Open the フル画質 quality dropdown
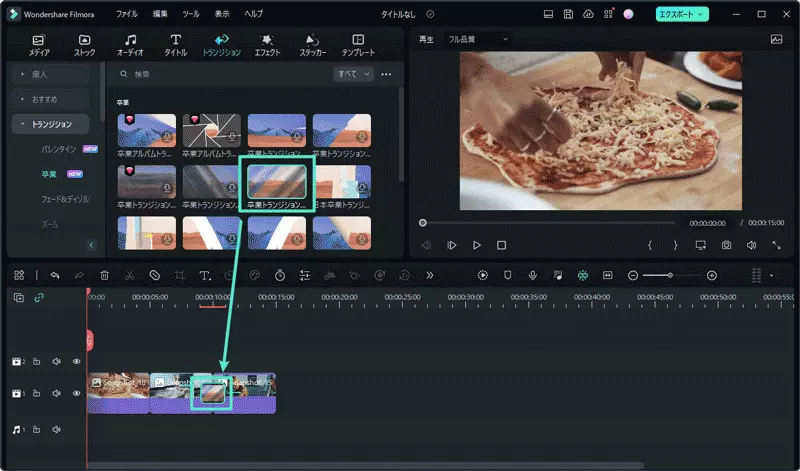 (x=477, y=39)
